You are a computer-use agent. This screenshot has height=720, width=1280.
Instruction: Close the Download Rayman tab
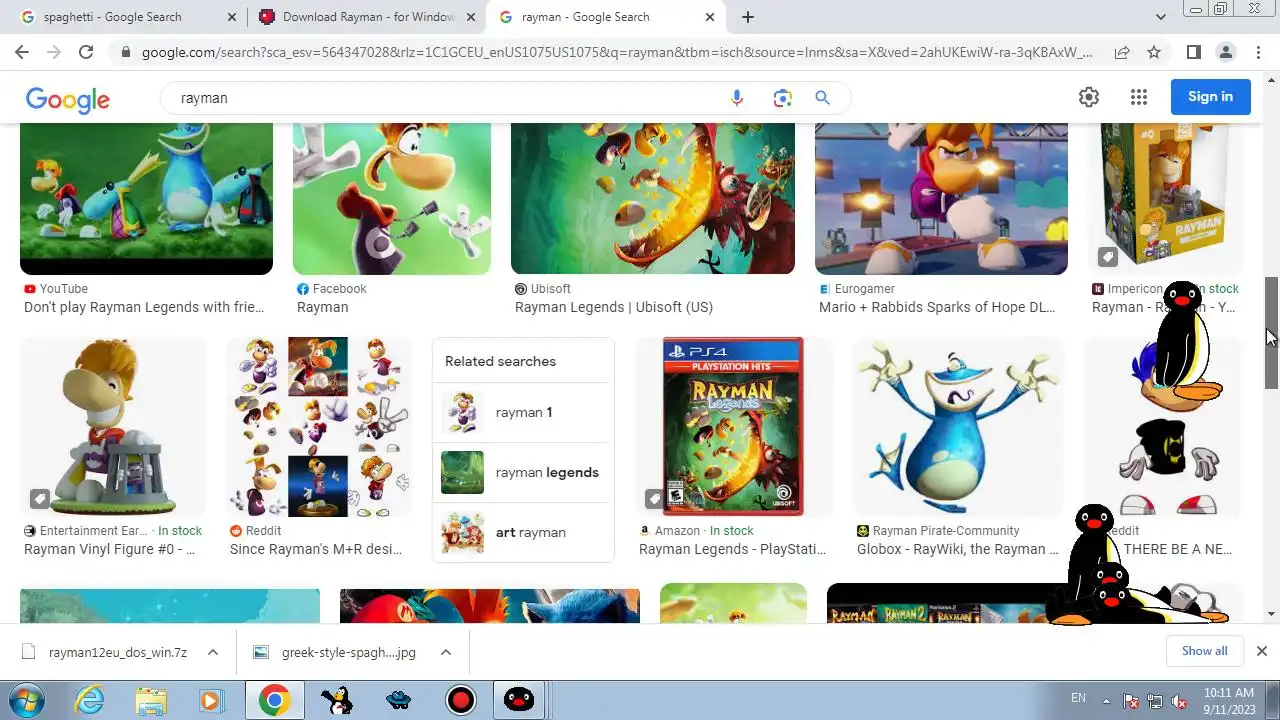pyautogui.click(x=470, y=17)
